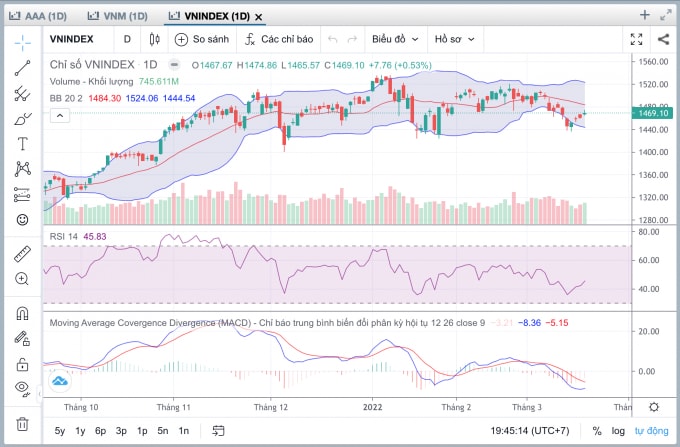Choose the brush drawing tool
Image resolution: width=680 pixels, height=447 pixels.
(23, 118)
